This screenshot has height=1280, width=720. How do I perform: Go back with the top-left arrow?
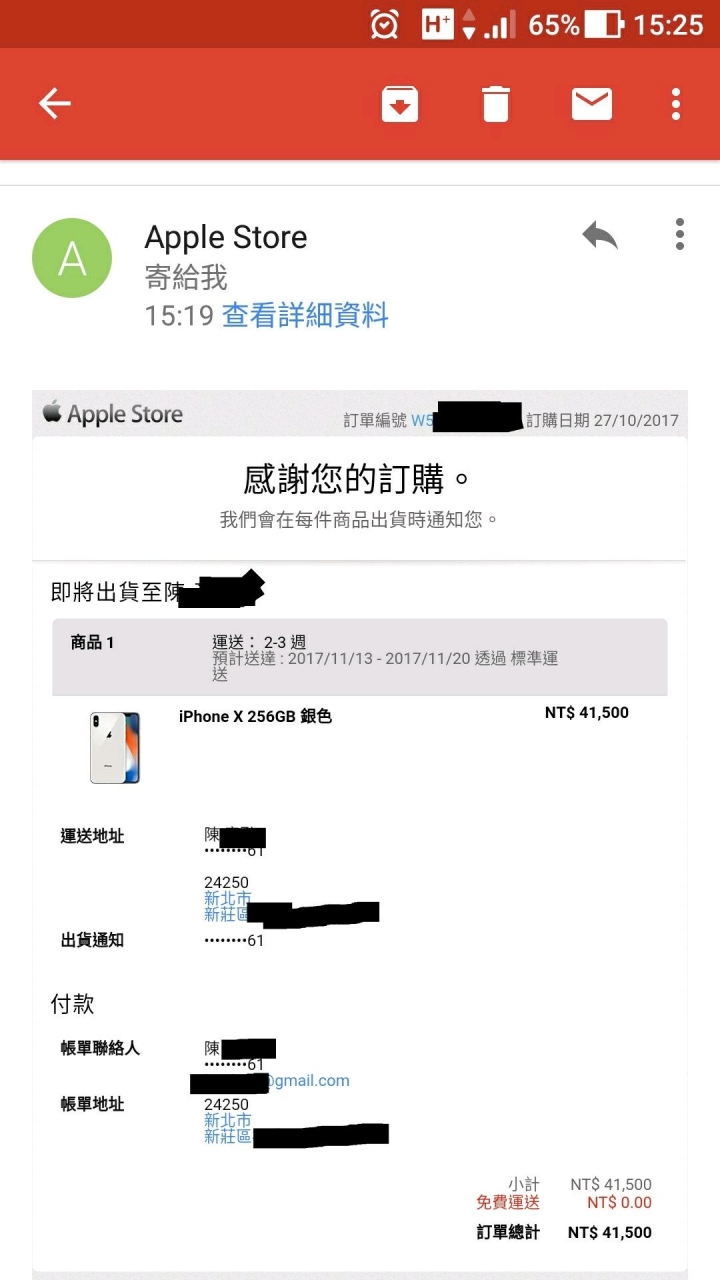54,103
